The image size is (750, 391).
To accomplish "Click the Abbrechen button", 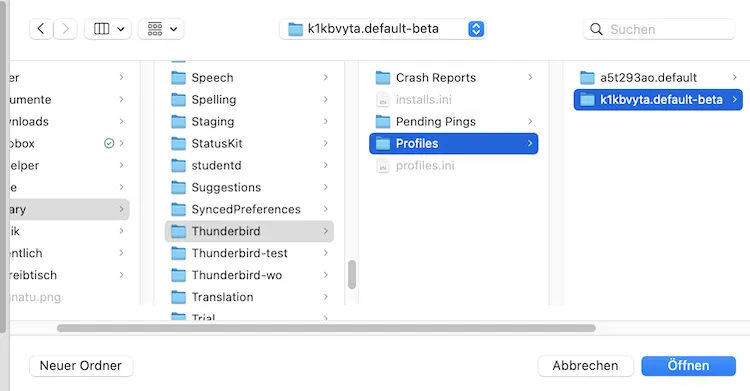I will coord(585,366).
